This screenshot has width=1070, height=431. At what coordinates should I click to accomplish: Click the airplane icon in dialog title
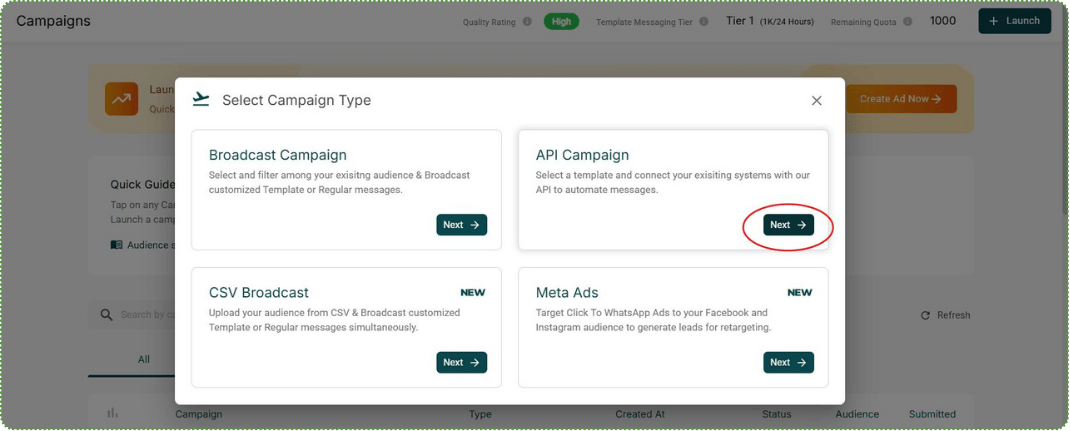pyautogui.click(x=201, y=100)
